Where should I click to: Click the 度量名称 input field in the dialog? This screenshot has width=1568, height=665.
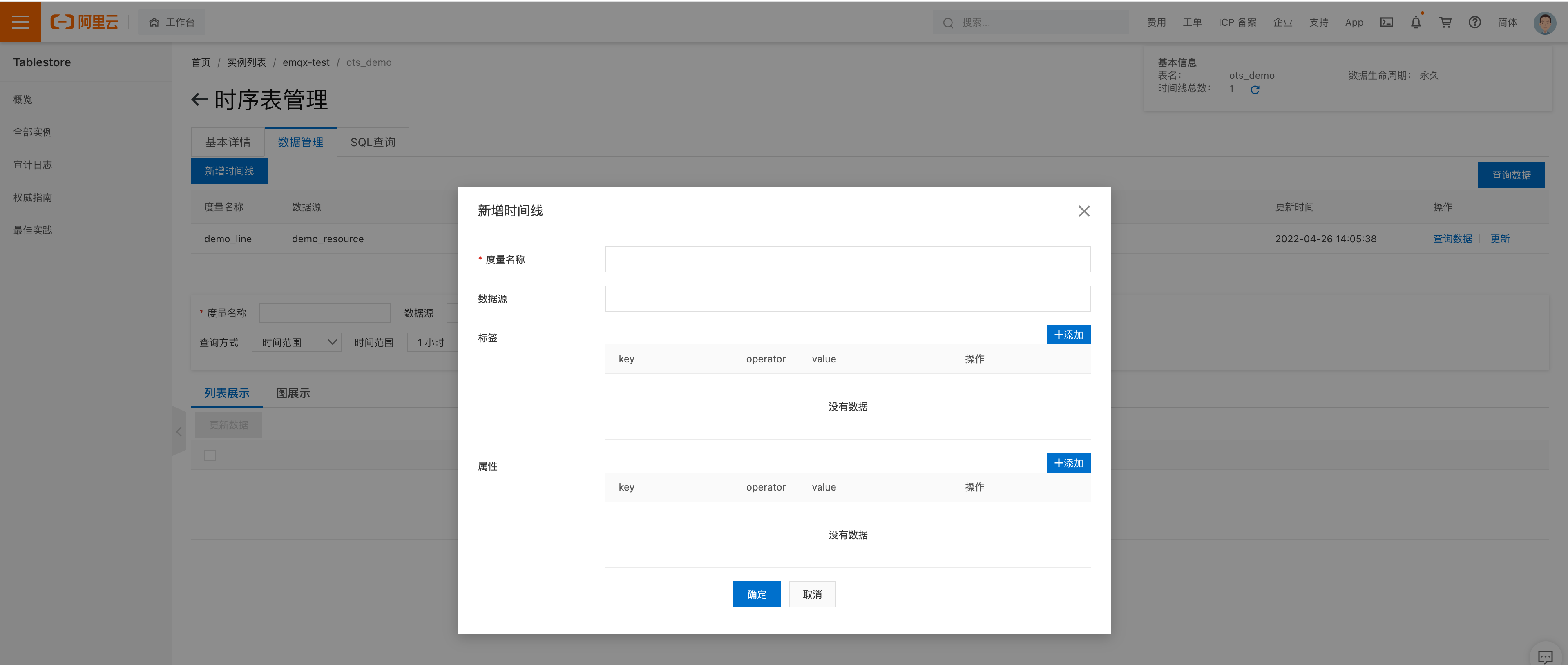point(847,259)
